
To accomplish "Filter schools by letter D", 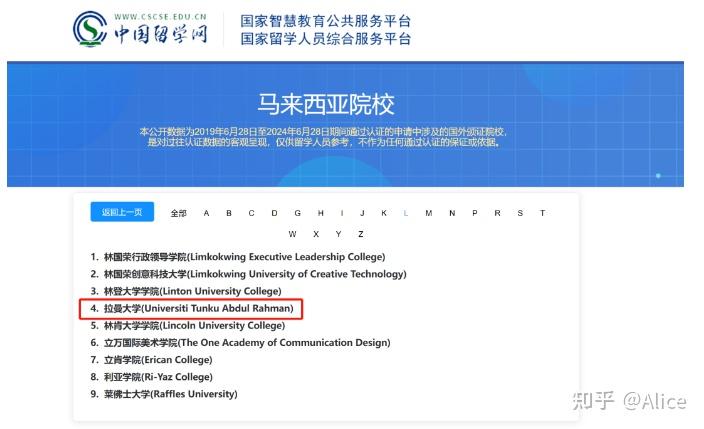I will point(274,213).
